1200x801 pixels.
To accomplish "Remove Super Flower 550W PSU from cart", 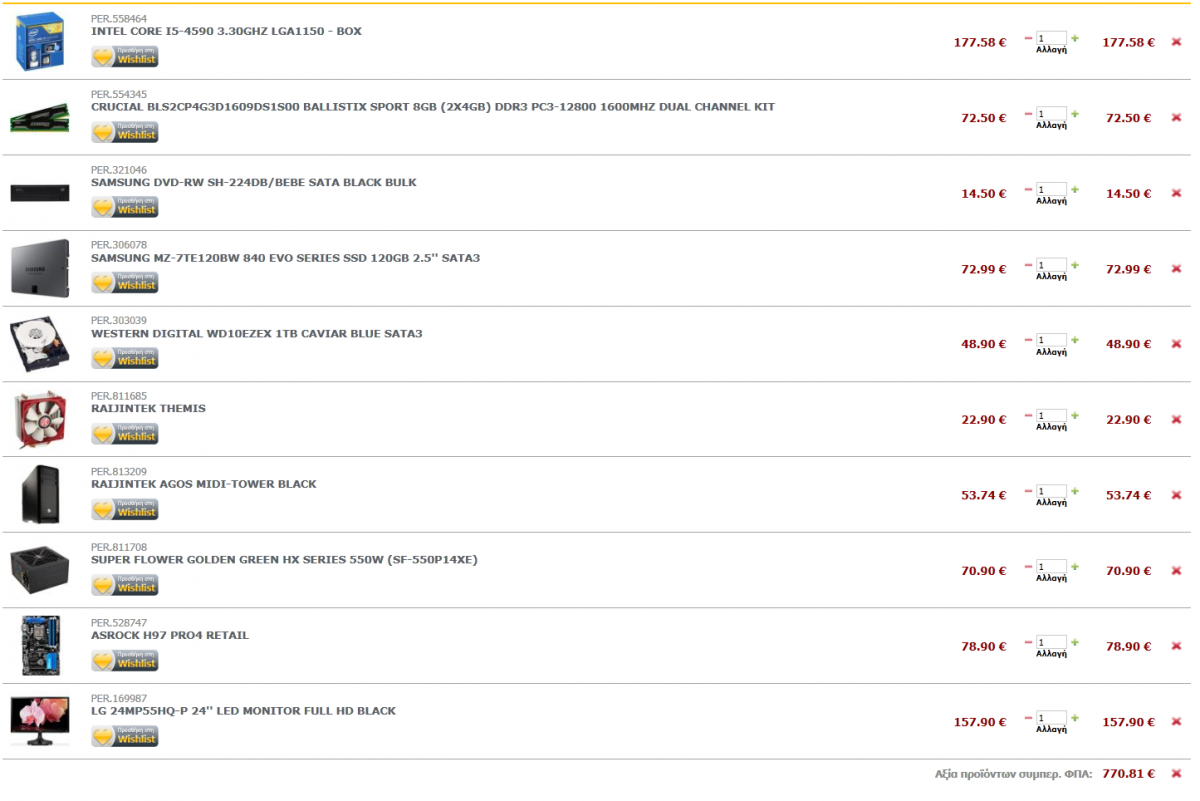I will 1176,571.
